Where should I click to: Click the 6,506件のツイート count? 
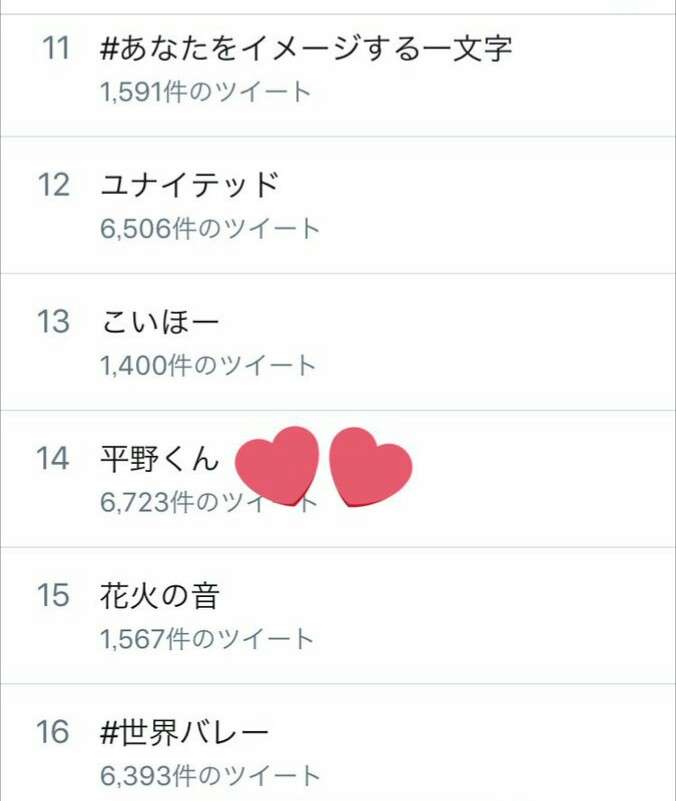[210, 228]
